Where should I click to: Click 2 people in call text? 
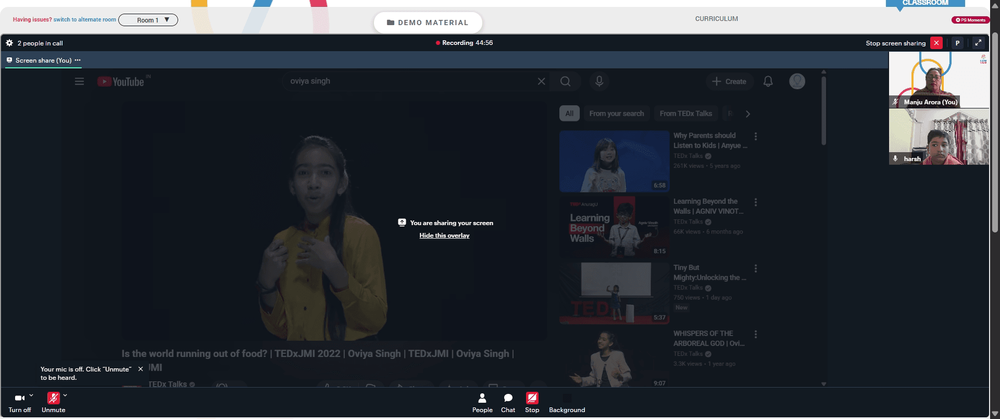point(40,43)
